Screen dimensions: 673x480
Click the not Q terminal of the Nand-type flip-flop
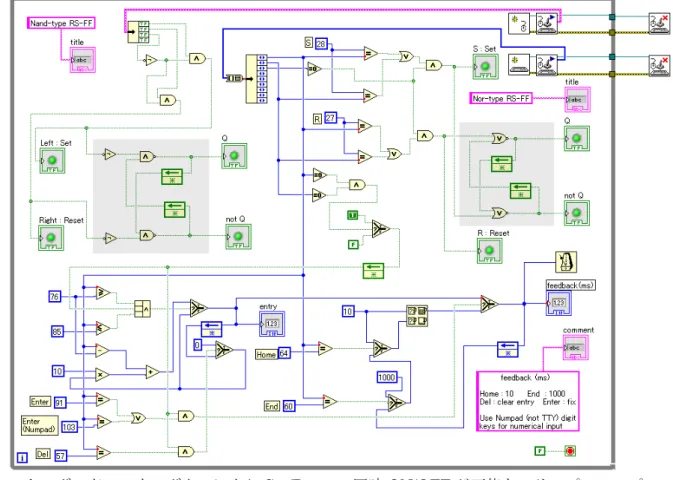[239, 237]
